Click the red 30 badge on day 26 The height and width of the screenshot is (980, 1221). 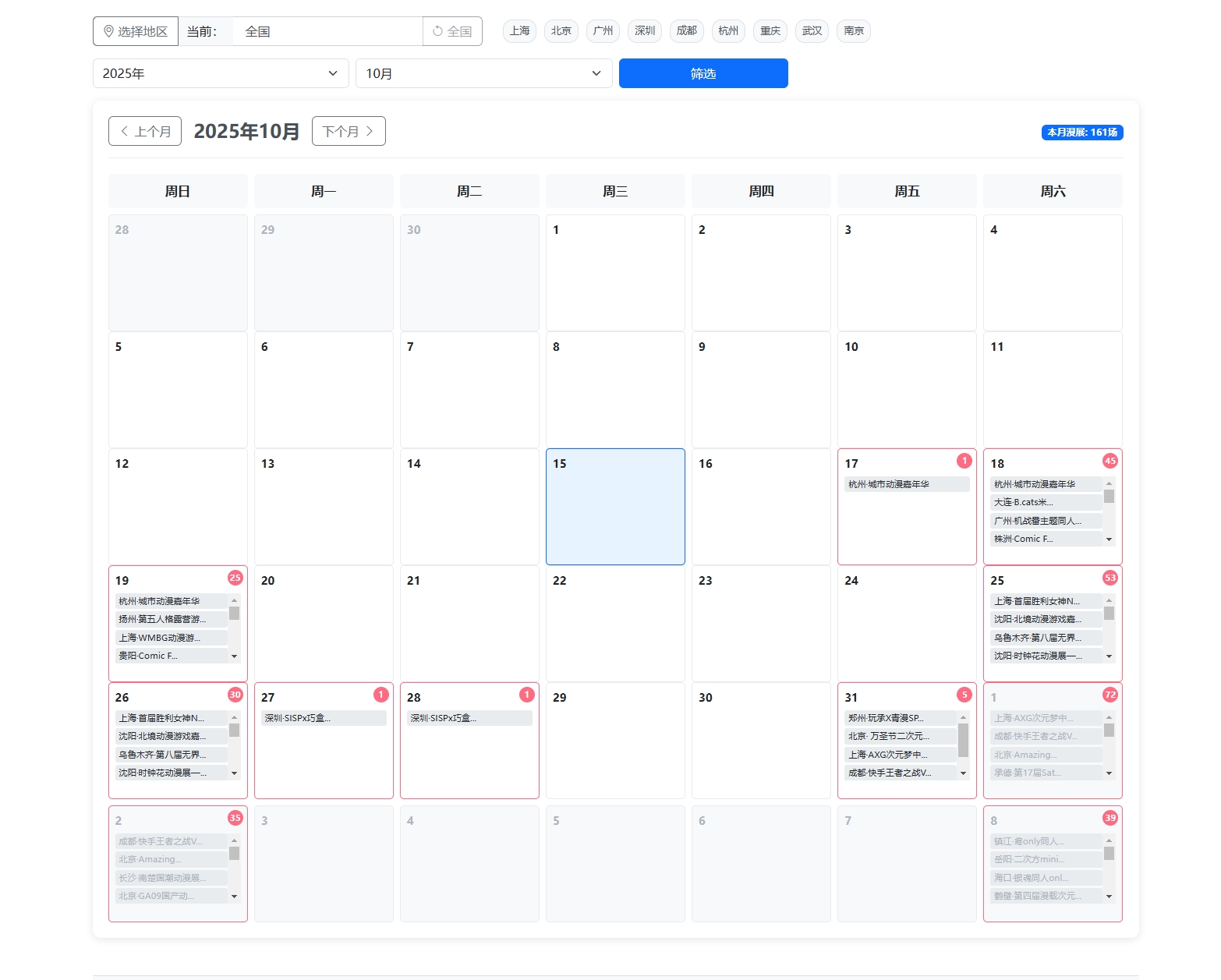(235, 695)
